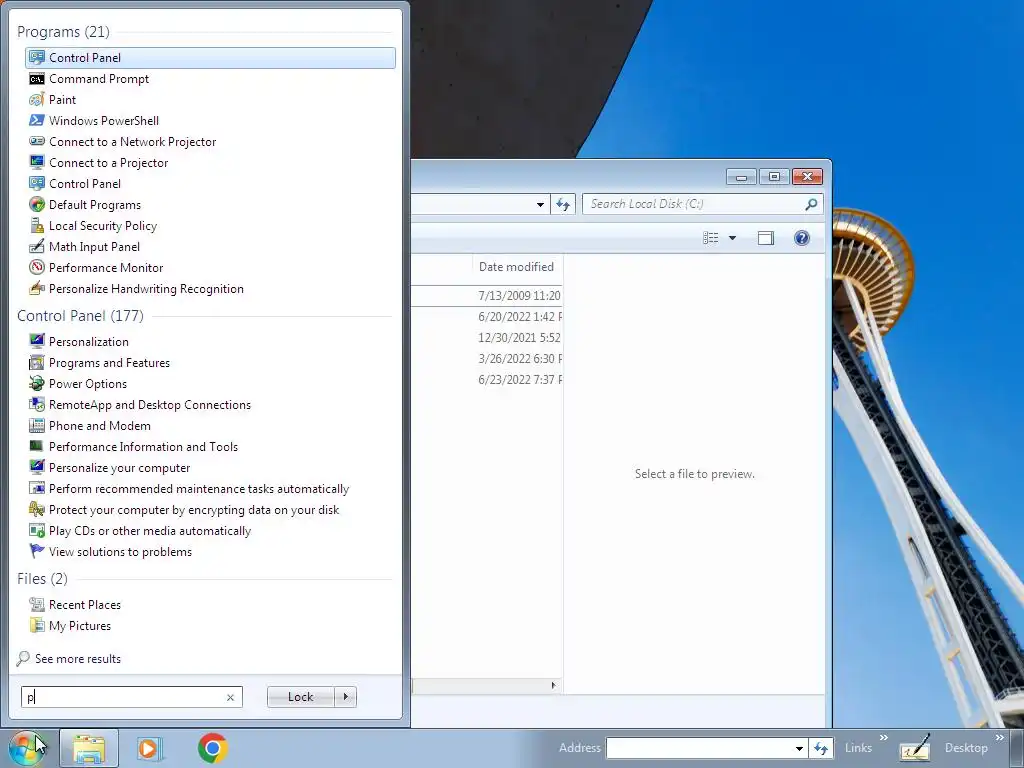Open Power Options
This screenshot has width=1024, height=768.
(x=88, y=383)
